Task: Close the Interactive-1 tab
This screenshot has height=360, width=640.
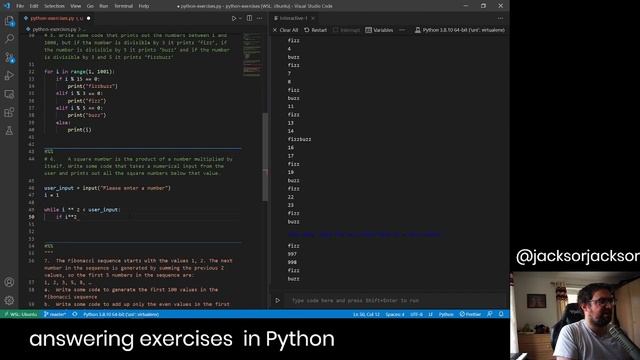Action: 313,18
